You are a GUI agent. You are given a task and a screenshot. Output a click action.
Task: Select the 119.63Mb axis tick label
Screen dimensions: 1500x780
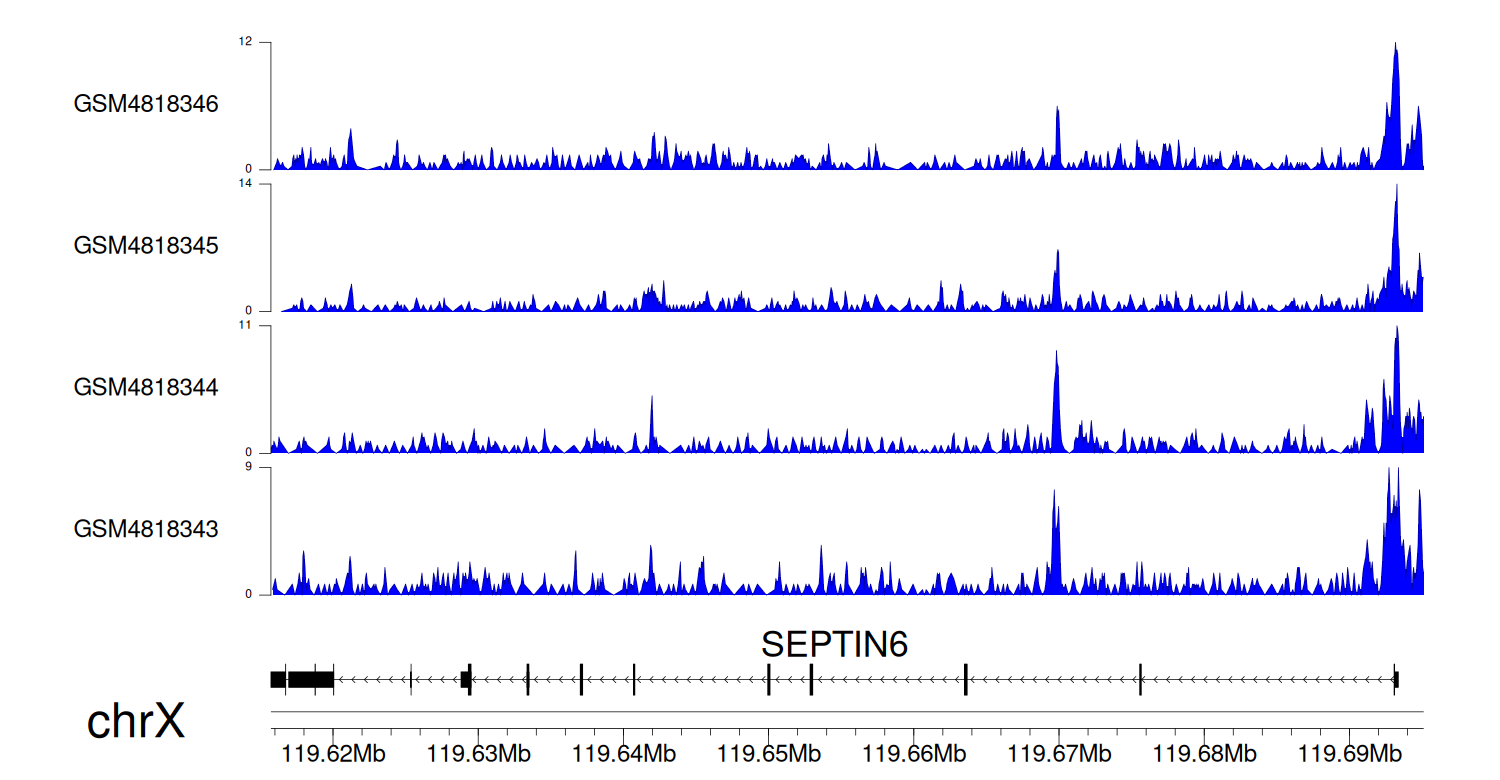pos(478,753)
